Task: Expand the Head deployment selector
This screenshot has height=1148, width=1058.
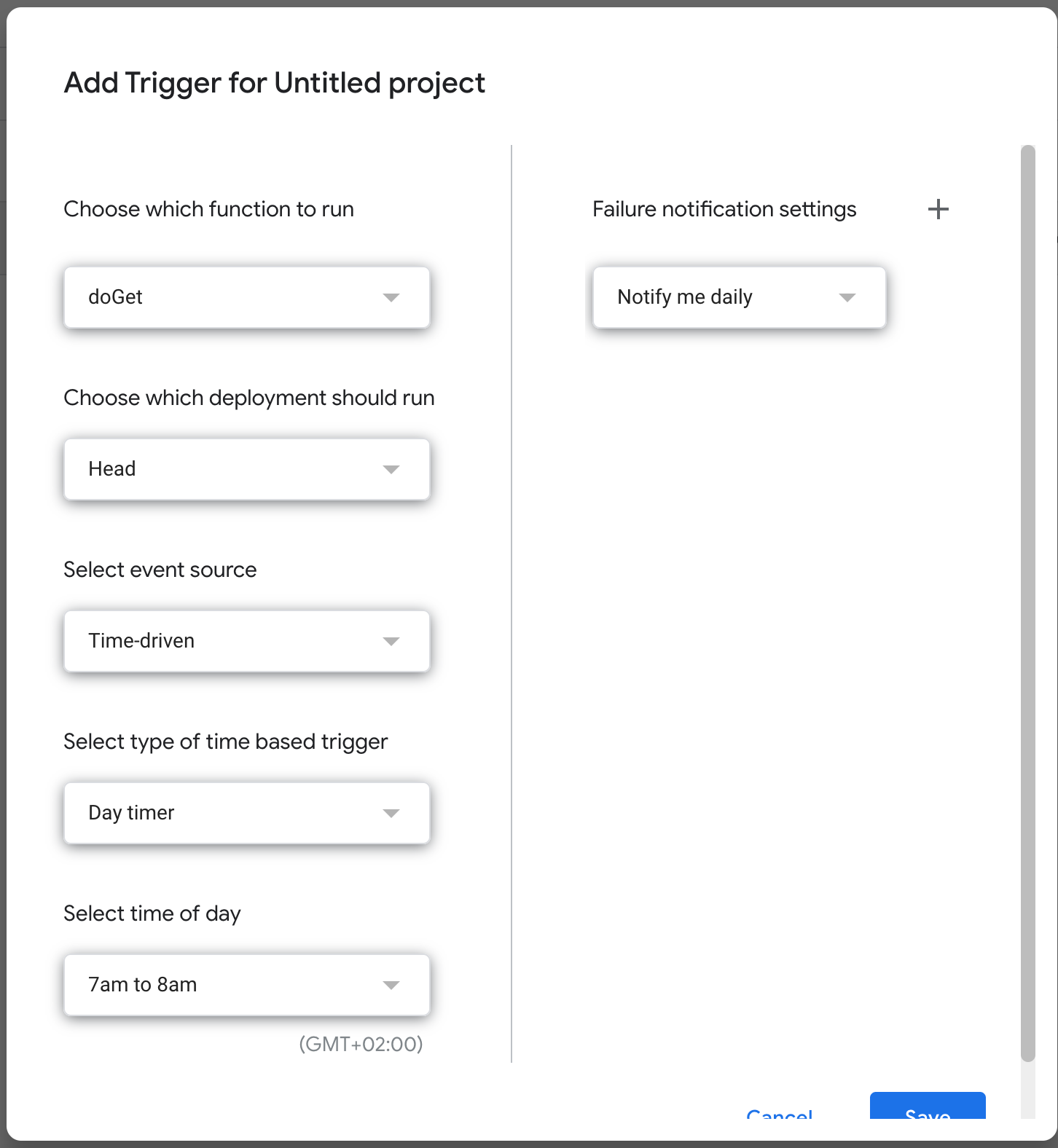Action: click(246, 469)
